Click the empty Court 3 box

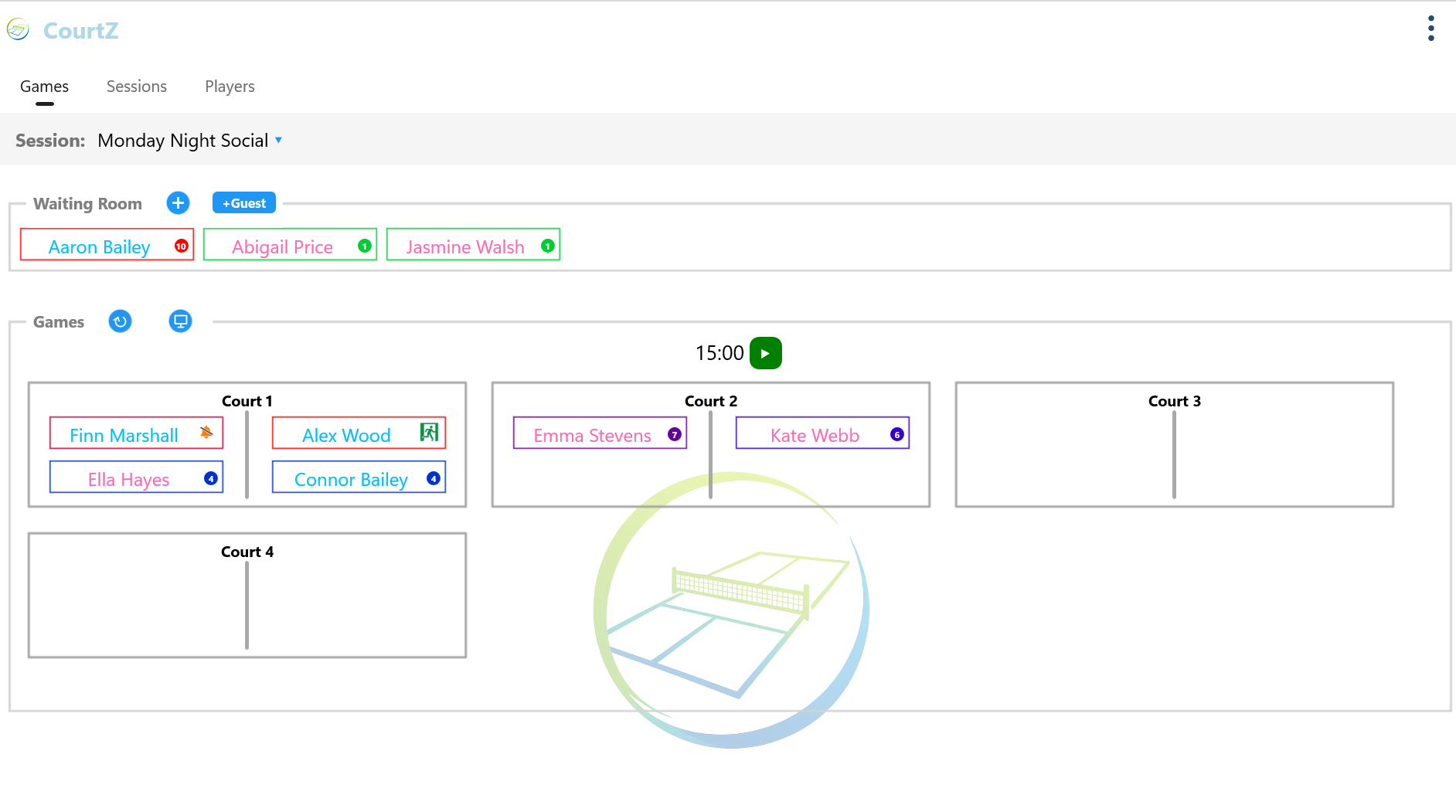[1175, 444]
